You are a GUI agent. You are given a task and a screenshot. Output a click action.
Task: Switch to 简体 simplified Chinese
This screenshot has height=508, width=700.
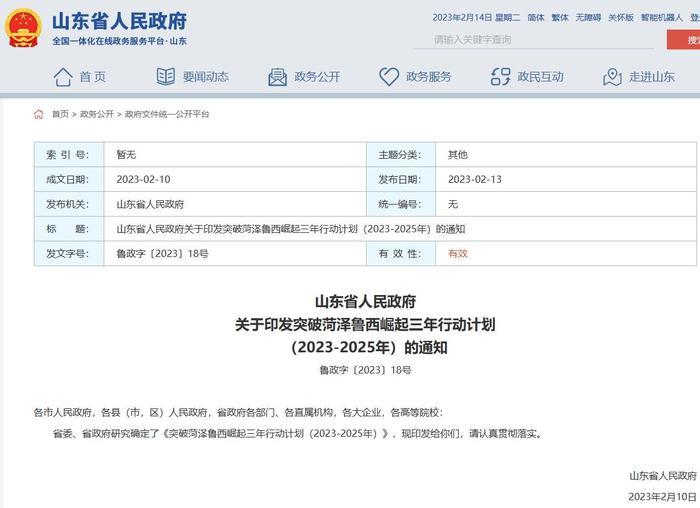536,18
